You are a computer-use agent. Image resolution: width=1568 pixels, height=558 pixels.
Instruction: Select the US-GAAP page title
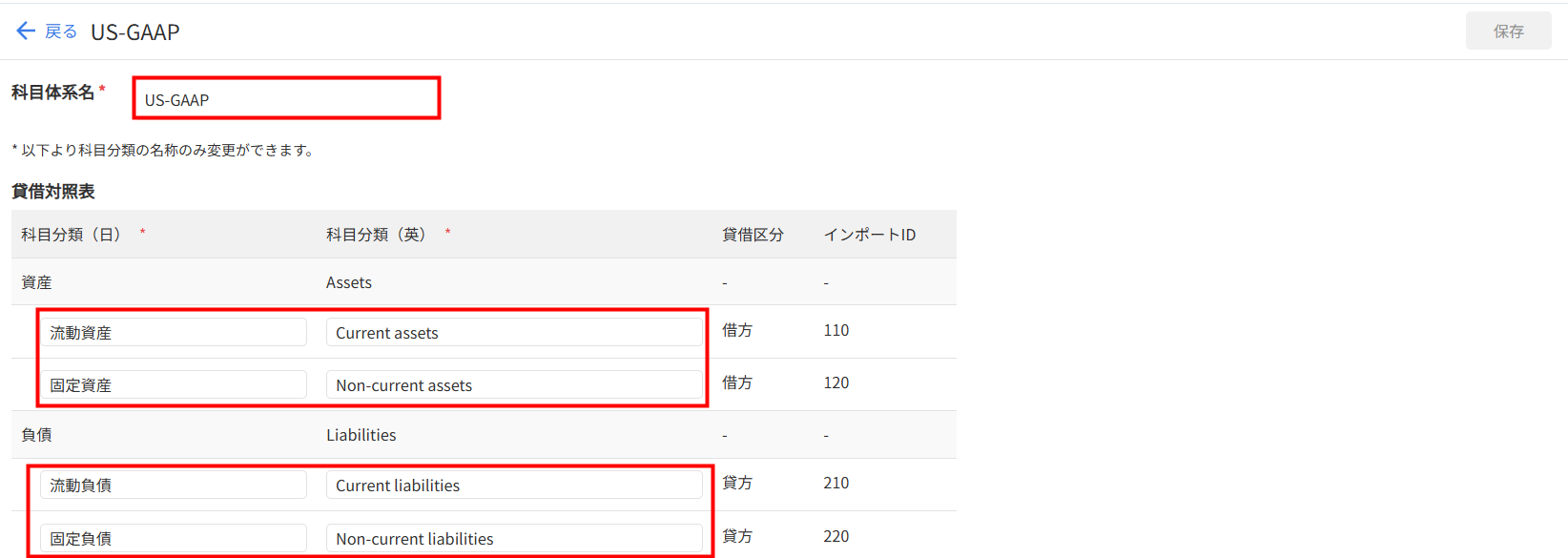point(134,31)
